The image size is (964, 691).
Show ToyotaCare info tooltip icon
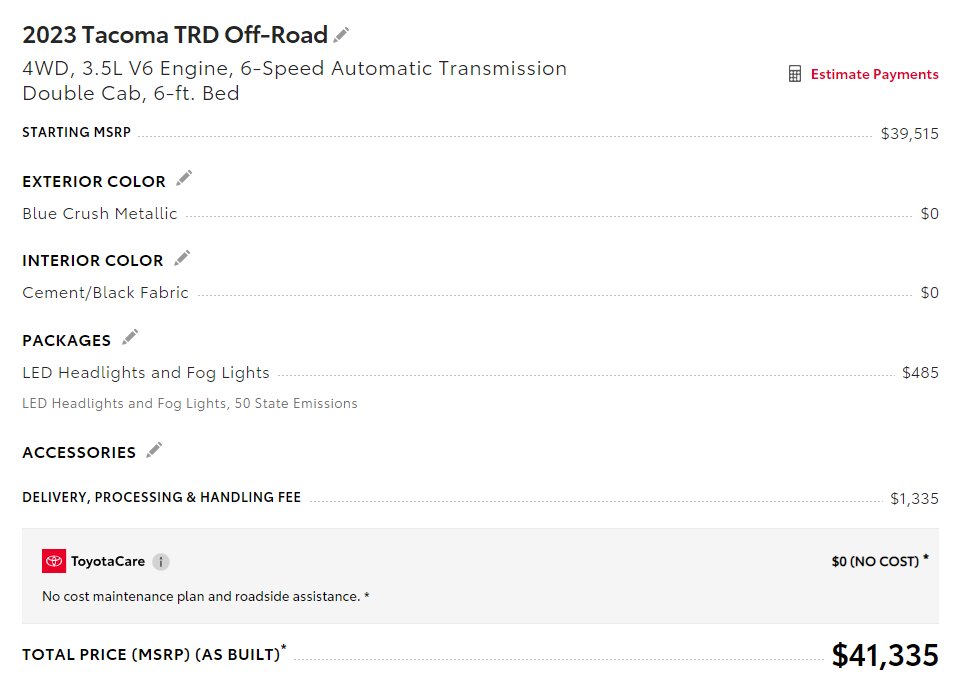161,561
